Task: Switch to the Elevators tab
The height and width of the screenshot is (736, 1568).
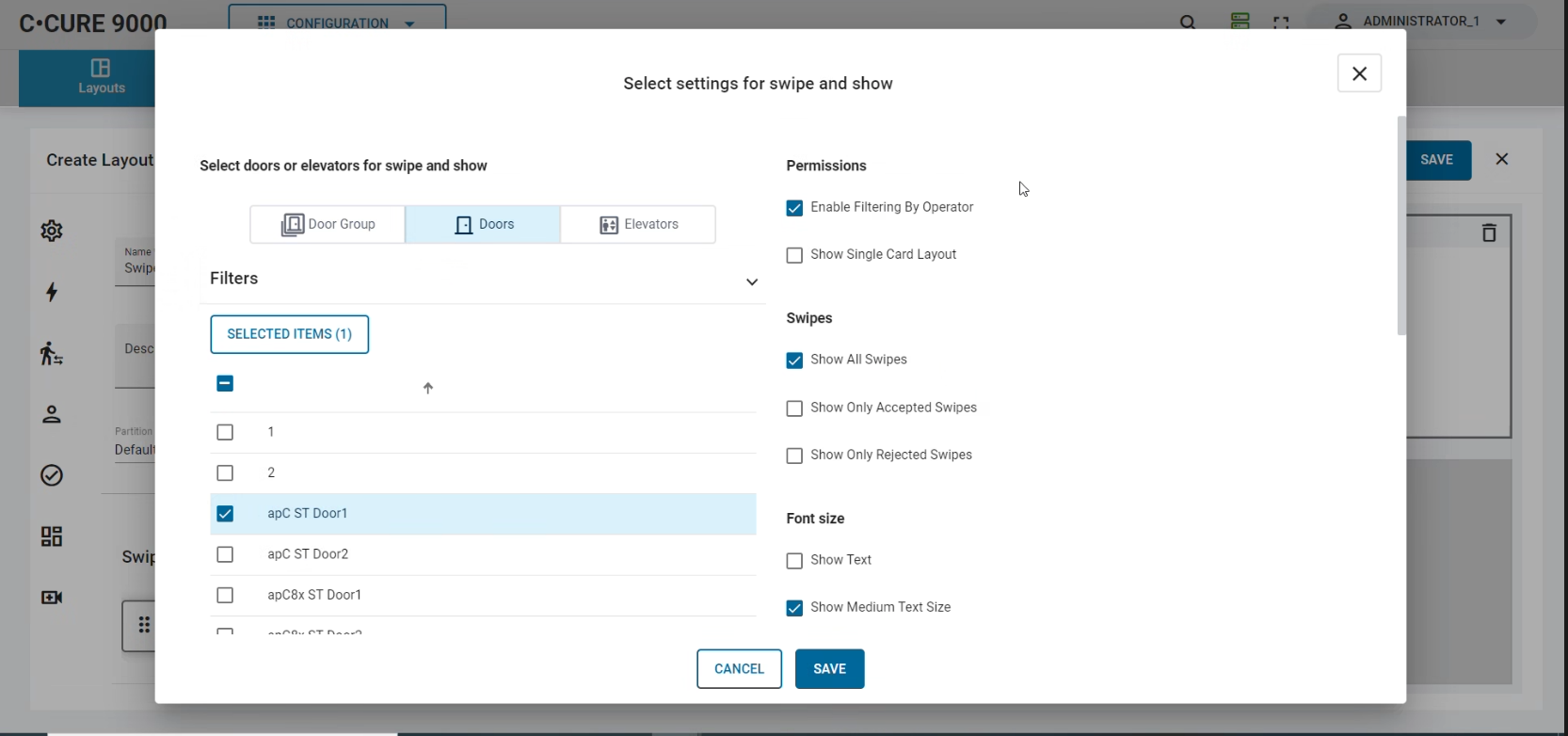Action: click(638, 225)
